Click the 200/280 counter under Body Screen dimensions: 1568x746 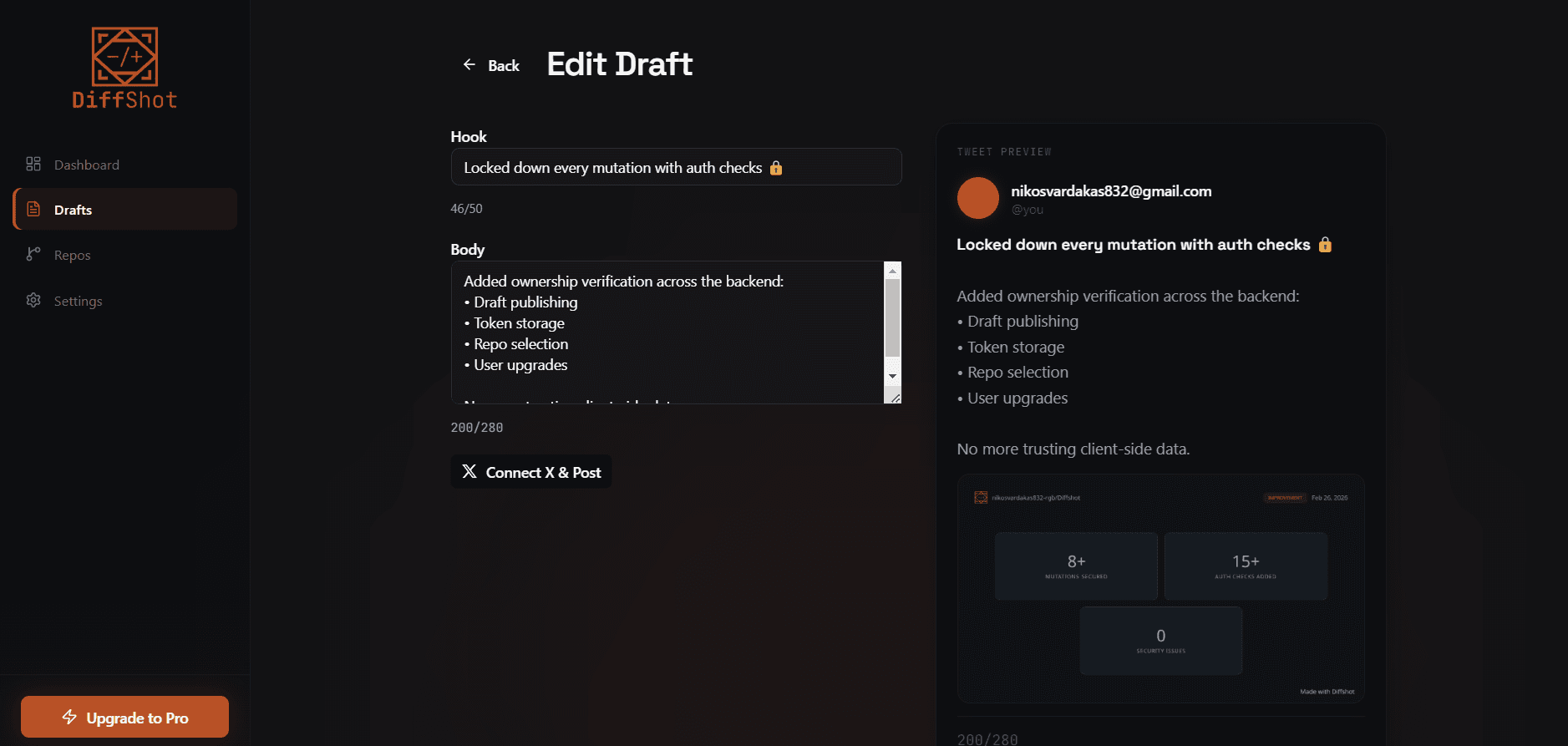[477, 428]
